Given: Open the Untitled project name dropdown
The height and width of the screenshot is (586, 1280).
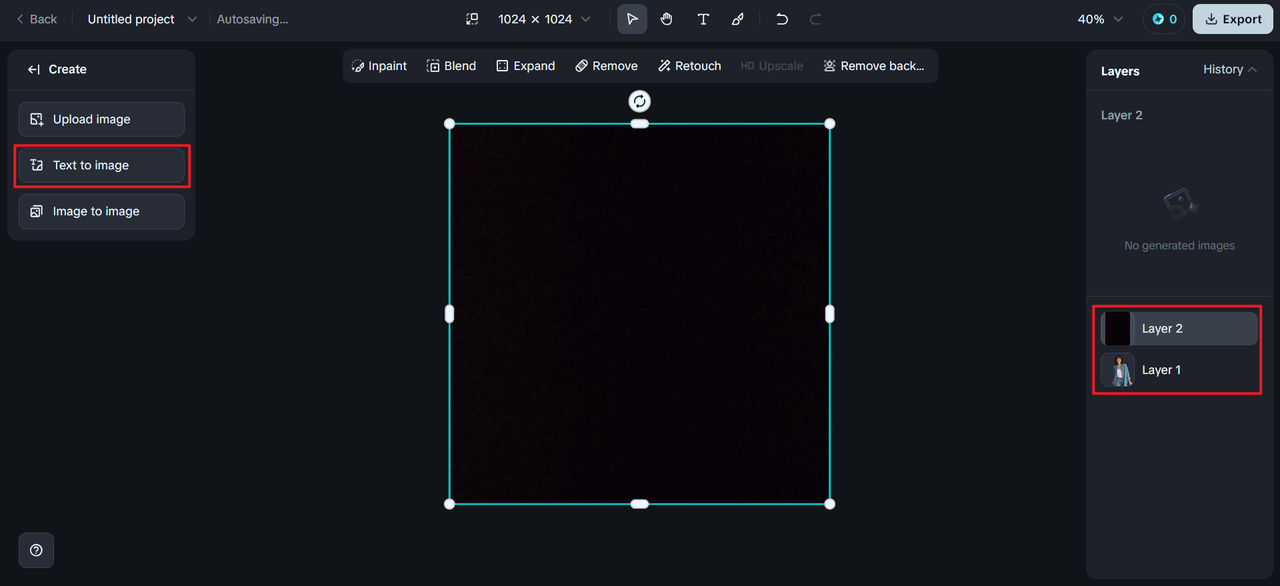Looking at the screenshot, I should point(142,19).
